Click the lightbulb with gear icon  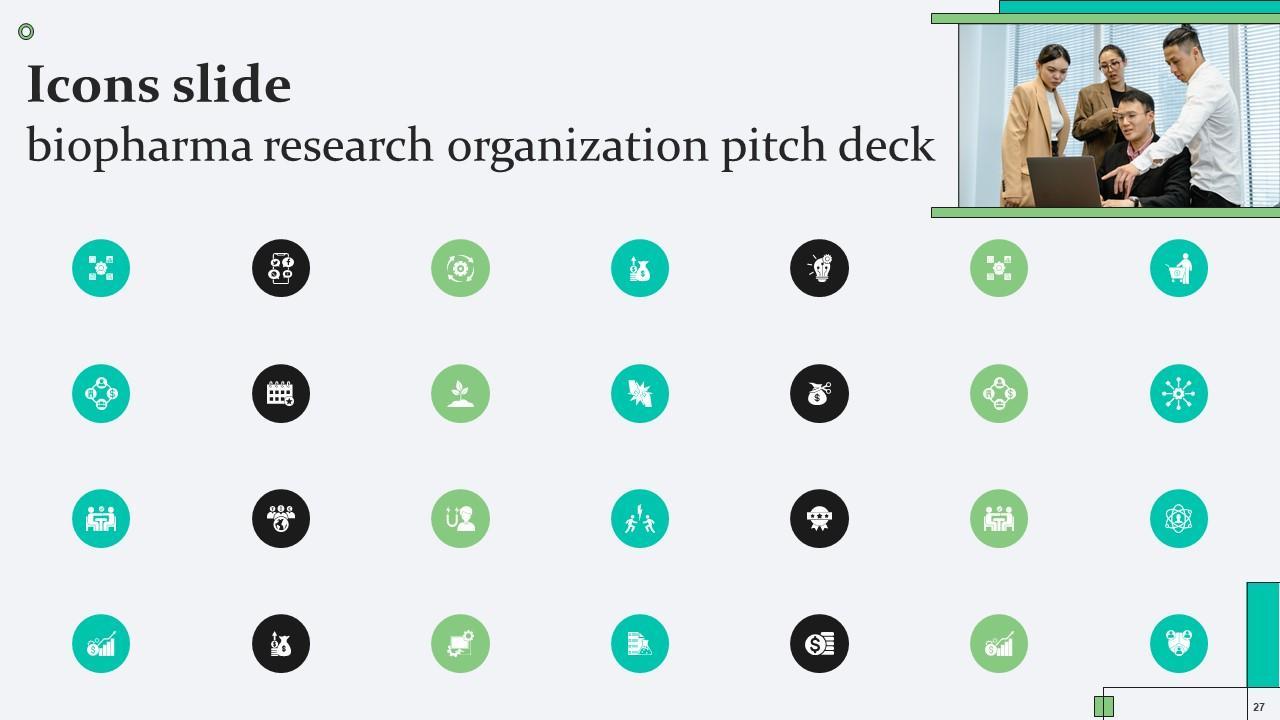click(819, 268)
